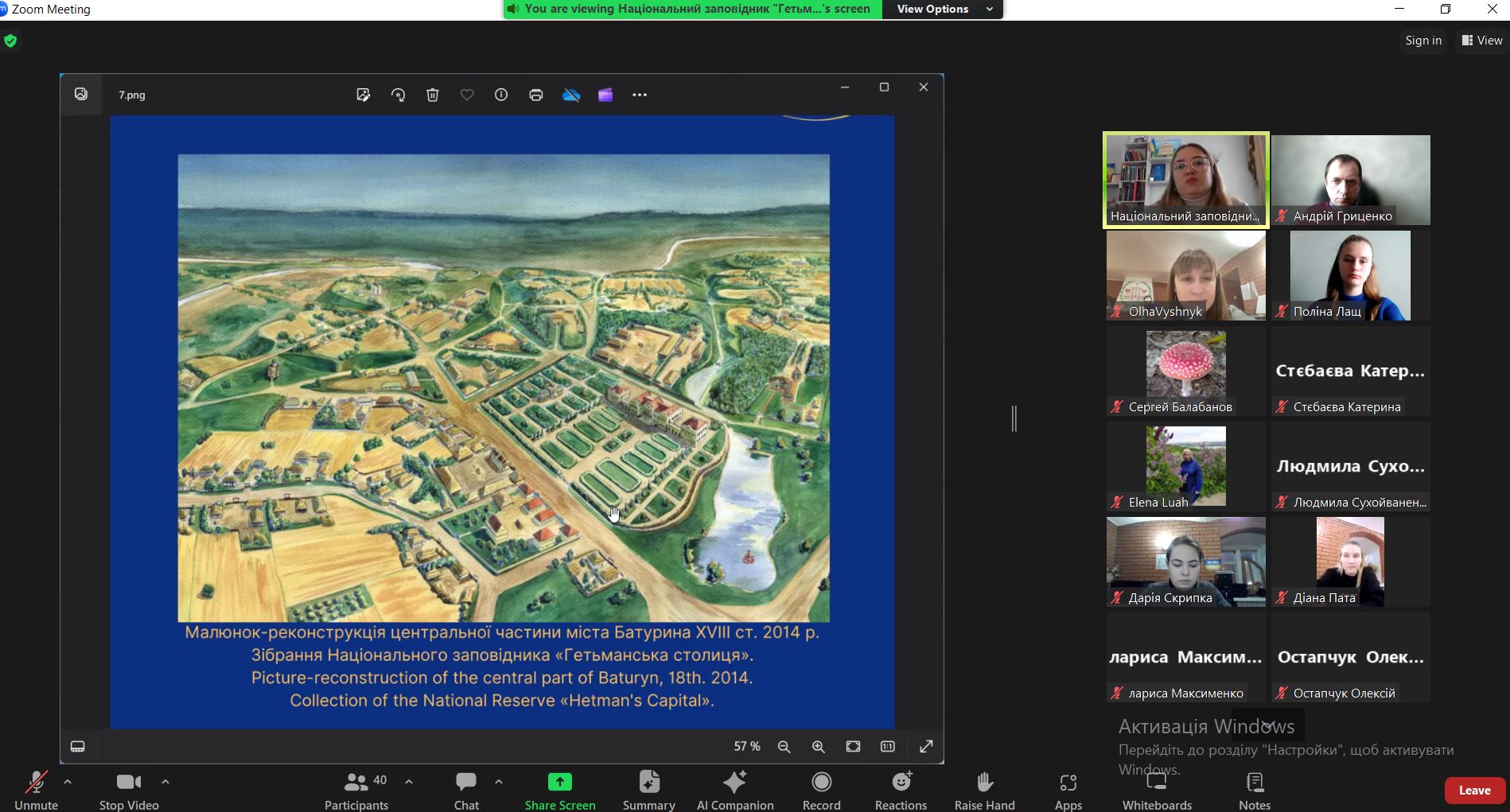Screen dimensions: 1510x812
Task: Expand audio options arrow next to Unmute
Action: 68,782
